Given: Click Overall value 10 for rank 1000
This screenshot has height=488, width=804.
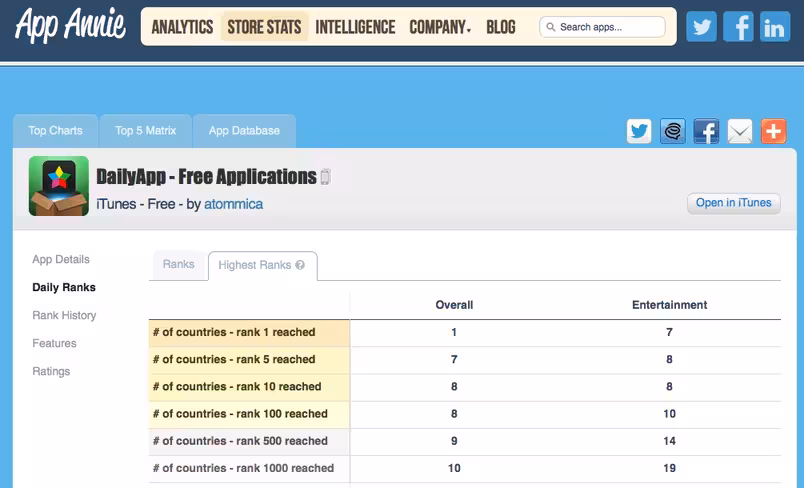Looking at the screenshot, I should click(x=454, y=468).
